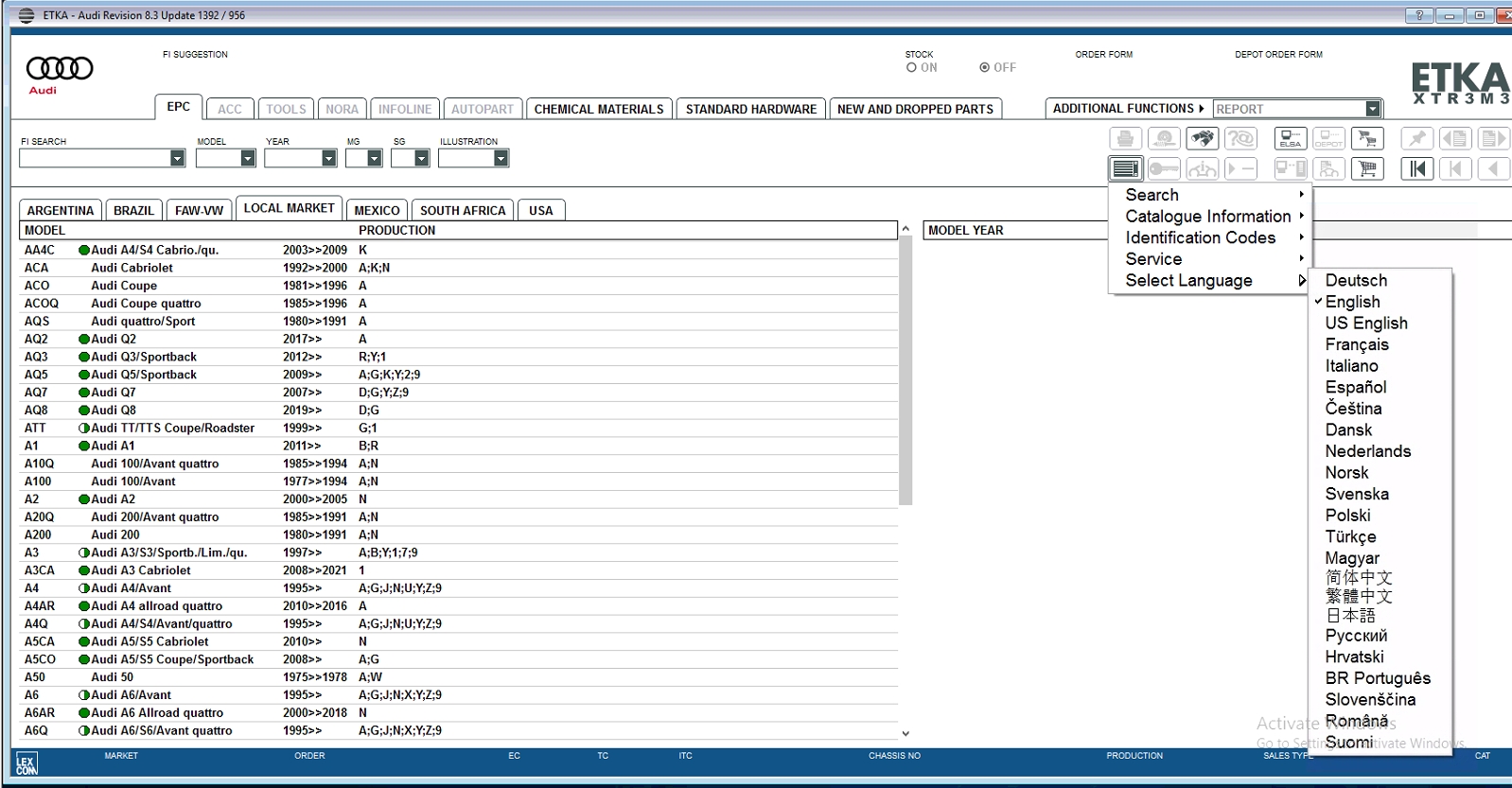Click the previous page document icon
1512x788 pixels.
coord(1455,139)
